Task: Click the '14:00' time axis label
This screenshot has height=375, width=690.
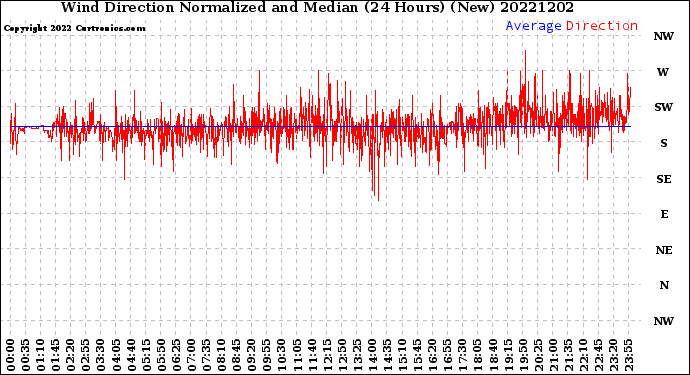Action: pyautogui.click(x=372, y=355)
